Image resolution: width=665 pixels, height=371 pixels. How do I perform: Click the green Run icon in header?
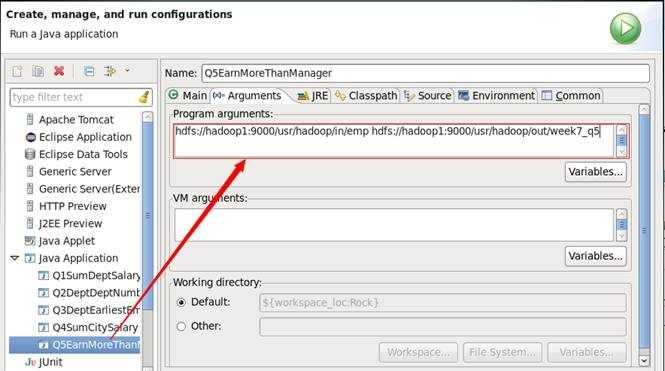[625, 28]
